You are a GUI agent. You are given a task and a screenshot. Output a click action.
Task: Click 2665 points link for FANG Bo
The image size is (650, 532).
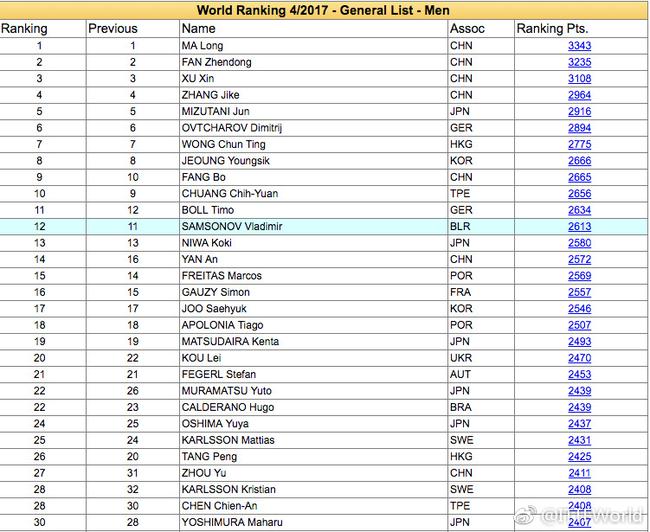579,177
